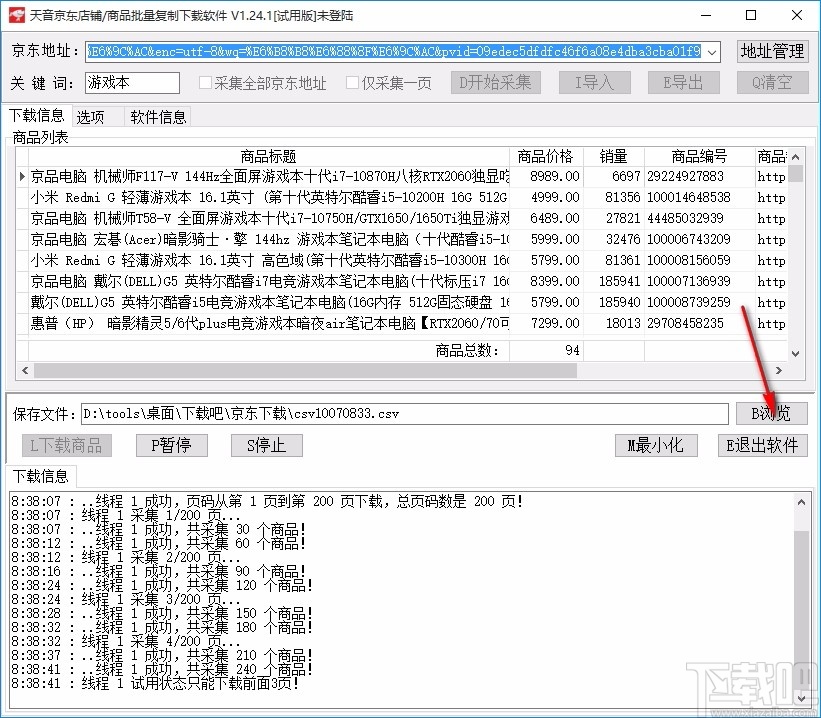Click M最小化 to minimize the software

pyautogui.click(x=655, y=445)
